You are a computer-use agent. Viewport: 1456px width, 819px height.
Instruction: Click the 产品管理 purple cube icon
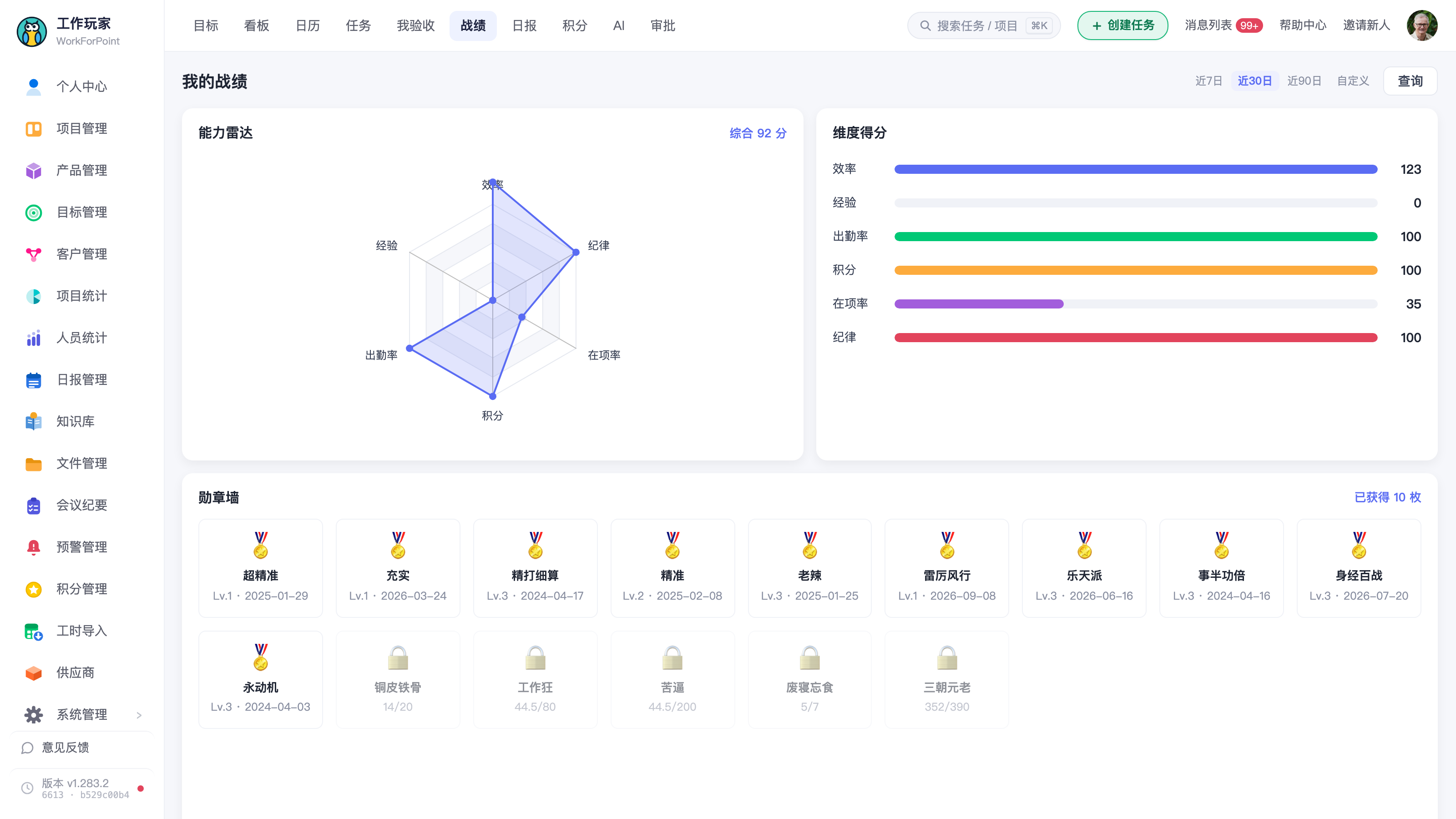(33, 171)
